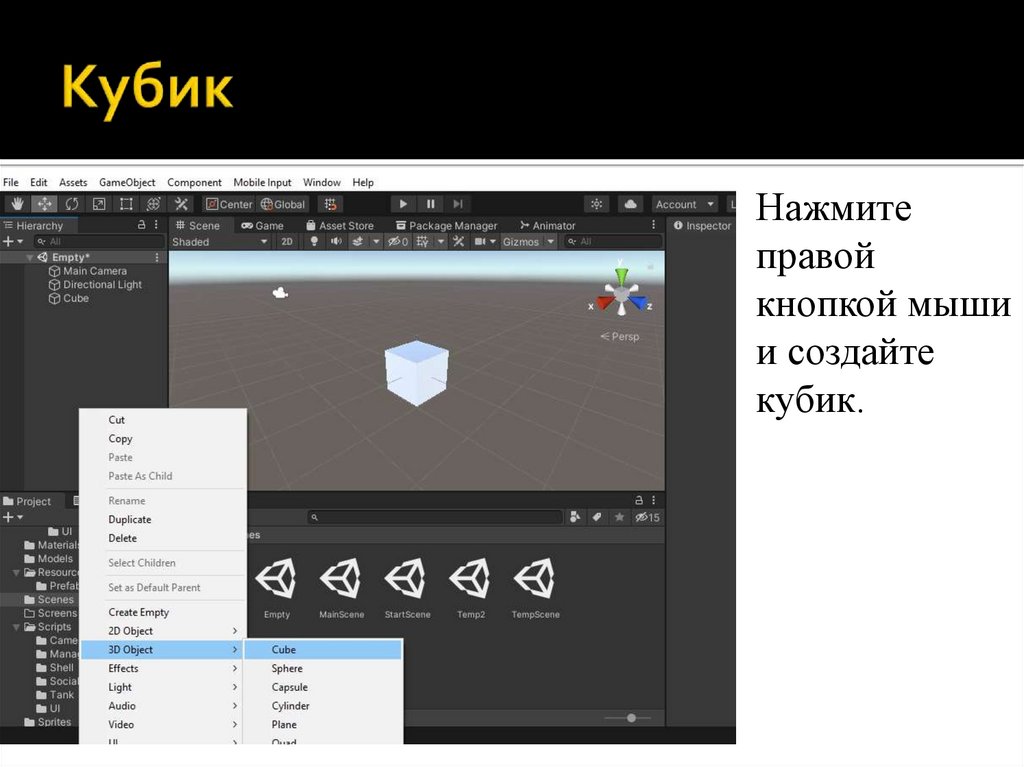Open the GameObject menu
The height and width of the screenshot is (767, 1024).
point(127,182)
